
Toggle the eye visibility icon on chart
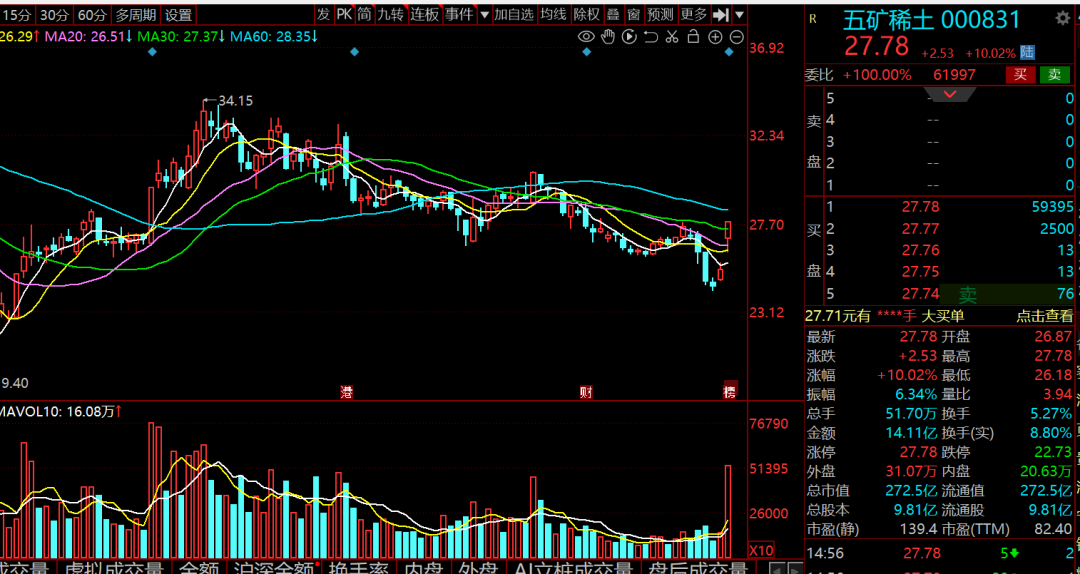(x=587, y=37)
